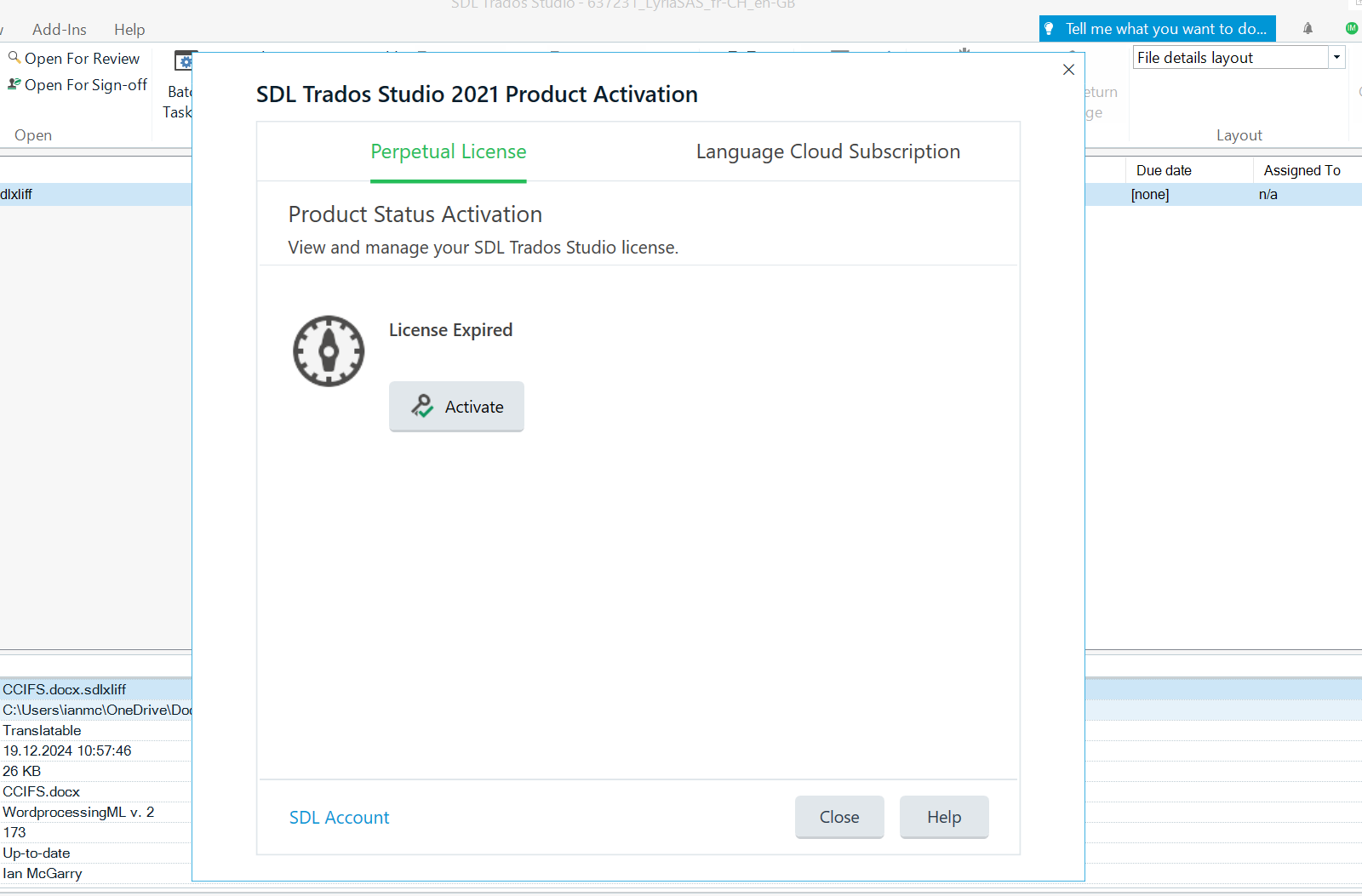The width and height of the screenshot is (1362, 896).
Task: Click Tell me what you want to do box
Action: coord(1158,29)
